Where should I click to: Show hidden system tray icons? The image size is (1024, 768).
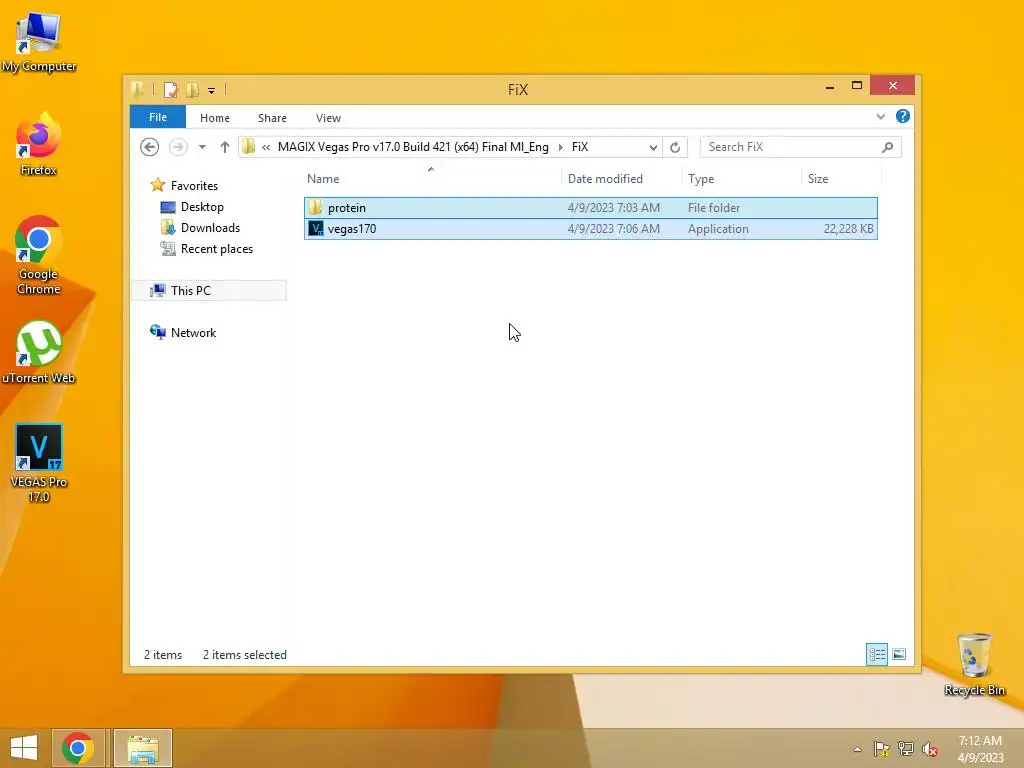pos(857,749)
